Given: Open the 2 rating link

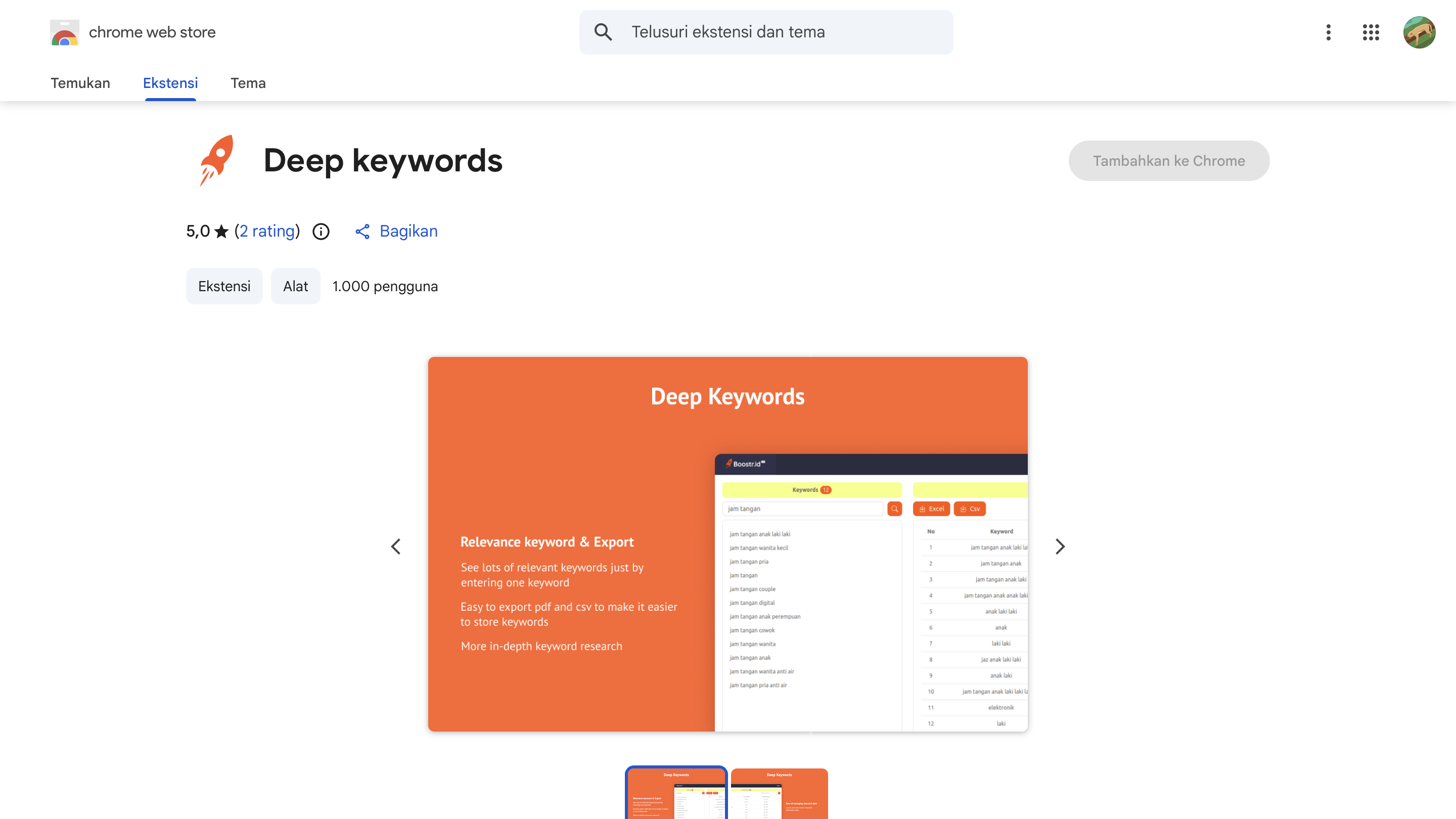Looking at the screenshot, I should [x=267, y=231].
